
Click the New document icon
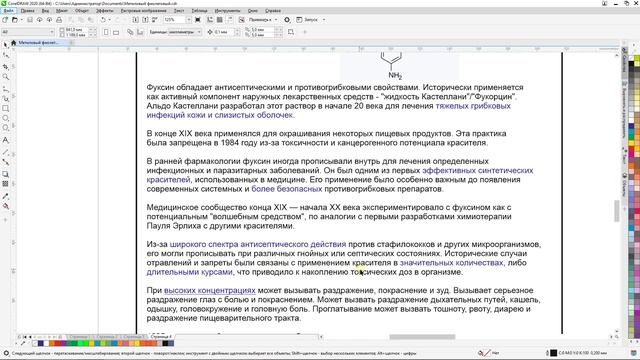coord(5,20)
